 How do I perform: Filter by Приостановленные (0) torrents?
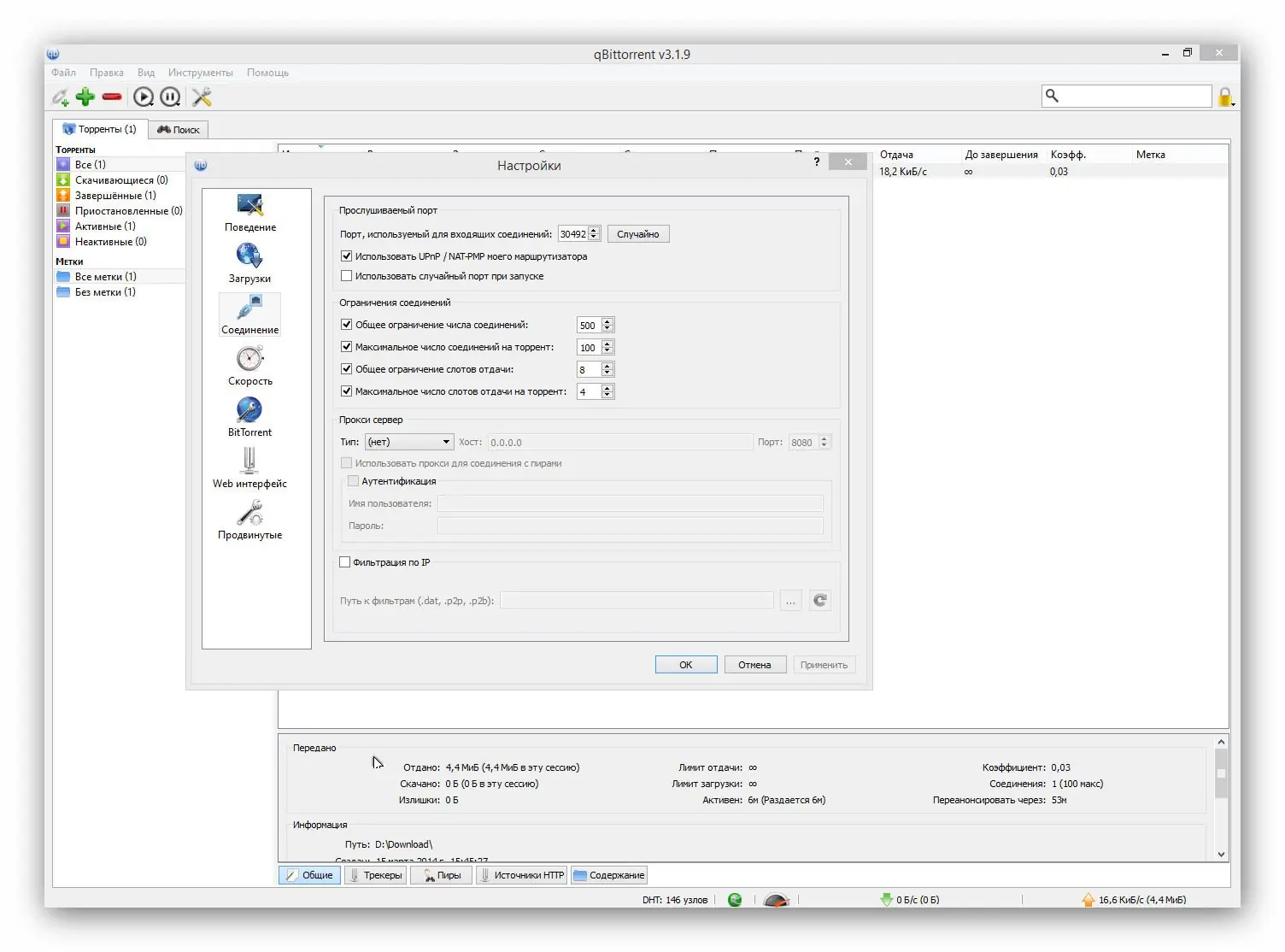[x=120, y=210]
